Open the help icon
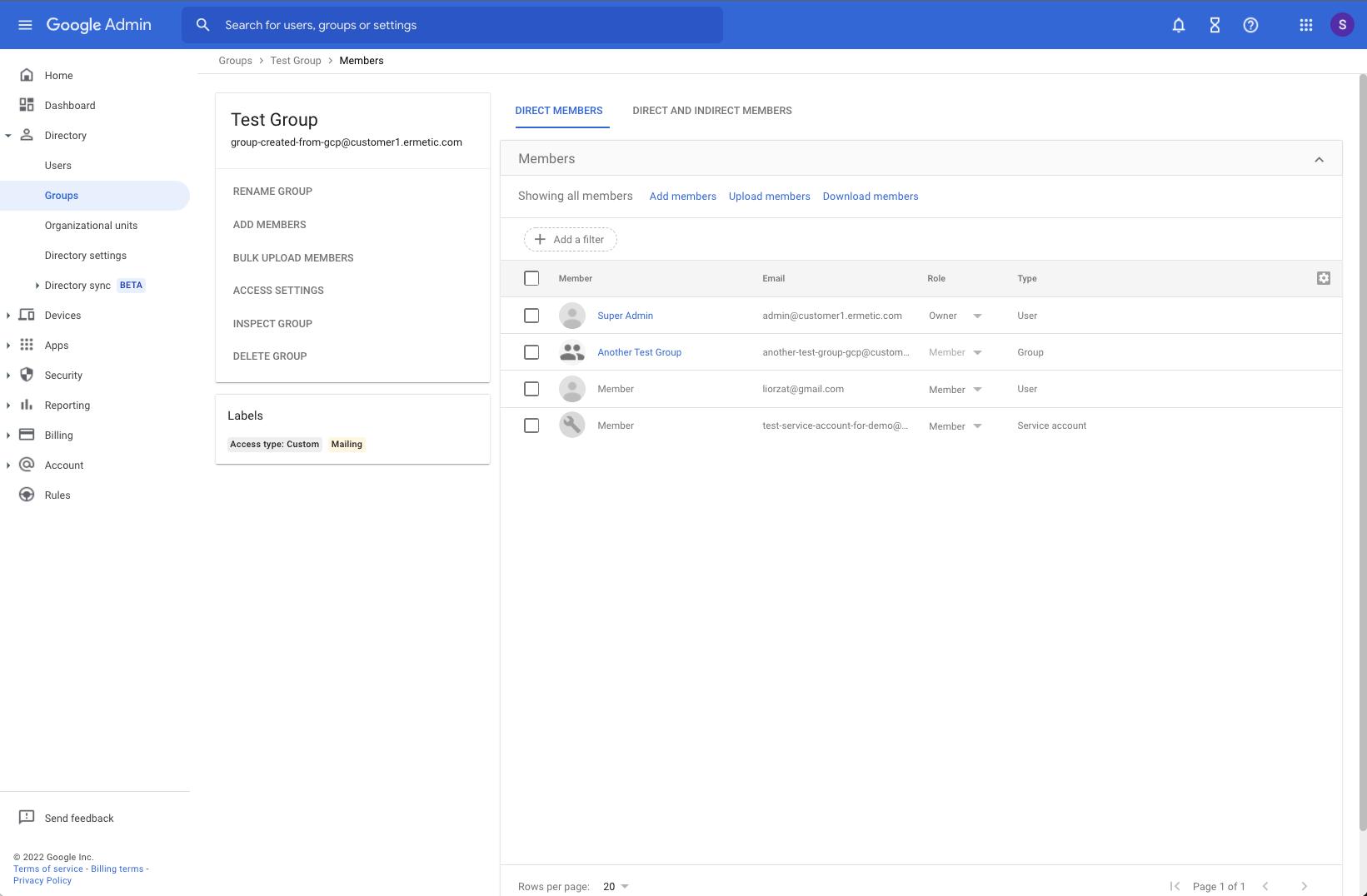Image resolution: width=1367 pixels, height=896 pixels. click(x=1250, y=24)
